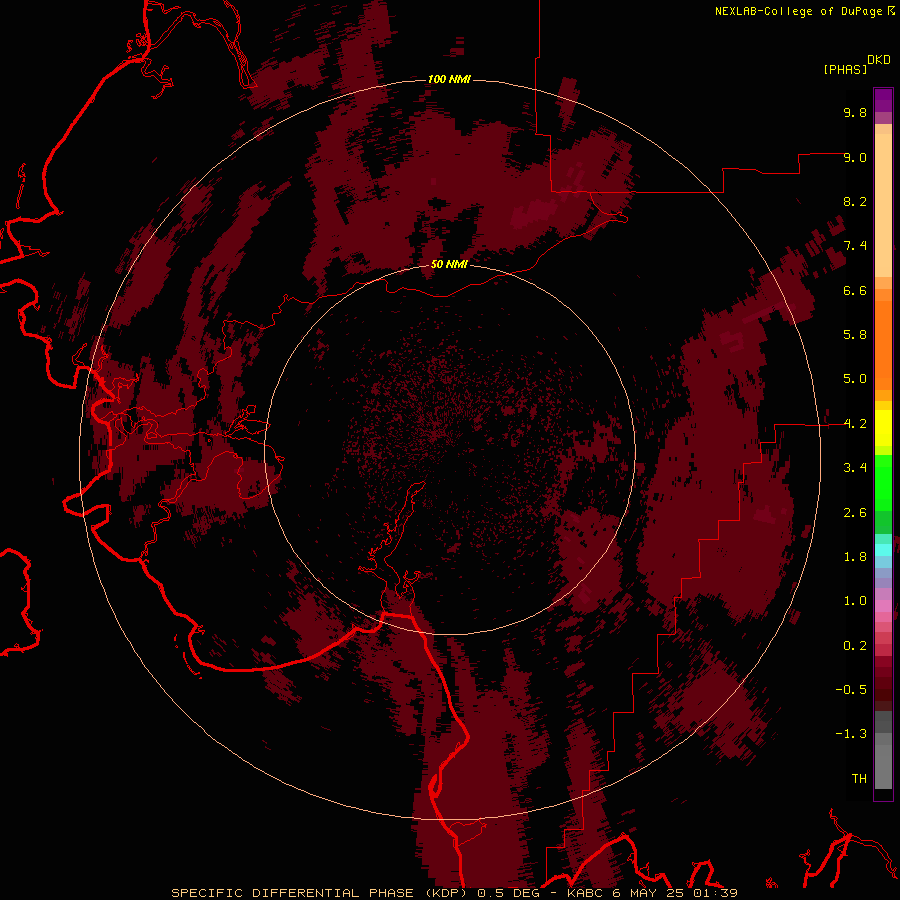Screen dimensions: 900x900
Task: Click the 1.0 legend value
Action: coord(855,601)
